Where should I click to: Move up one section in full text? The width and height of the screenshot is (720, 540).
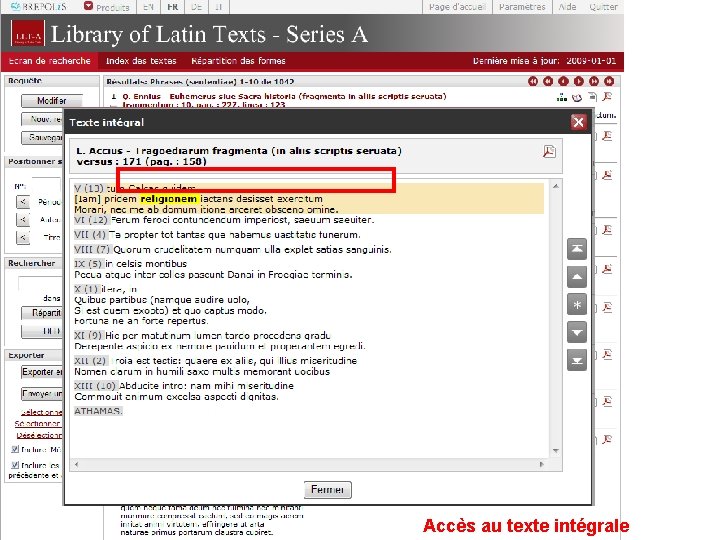(577, 277)
